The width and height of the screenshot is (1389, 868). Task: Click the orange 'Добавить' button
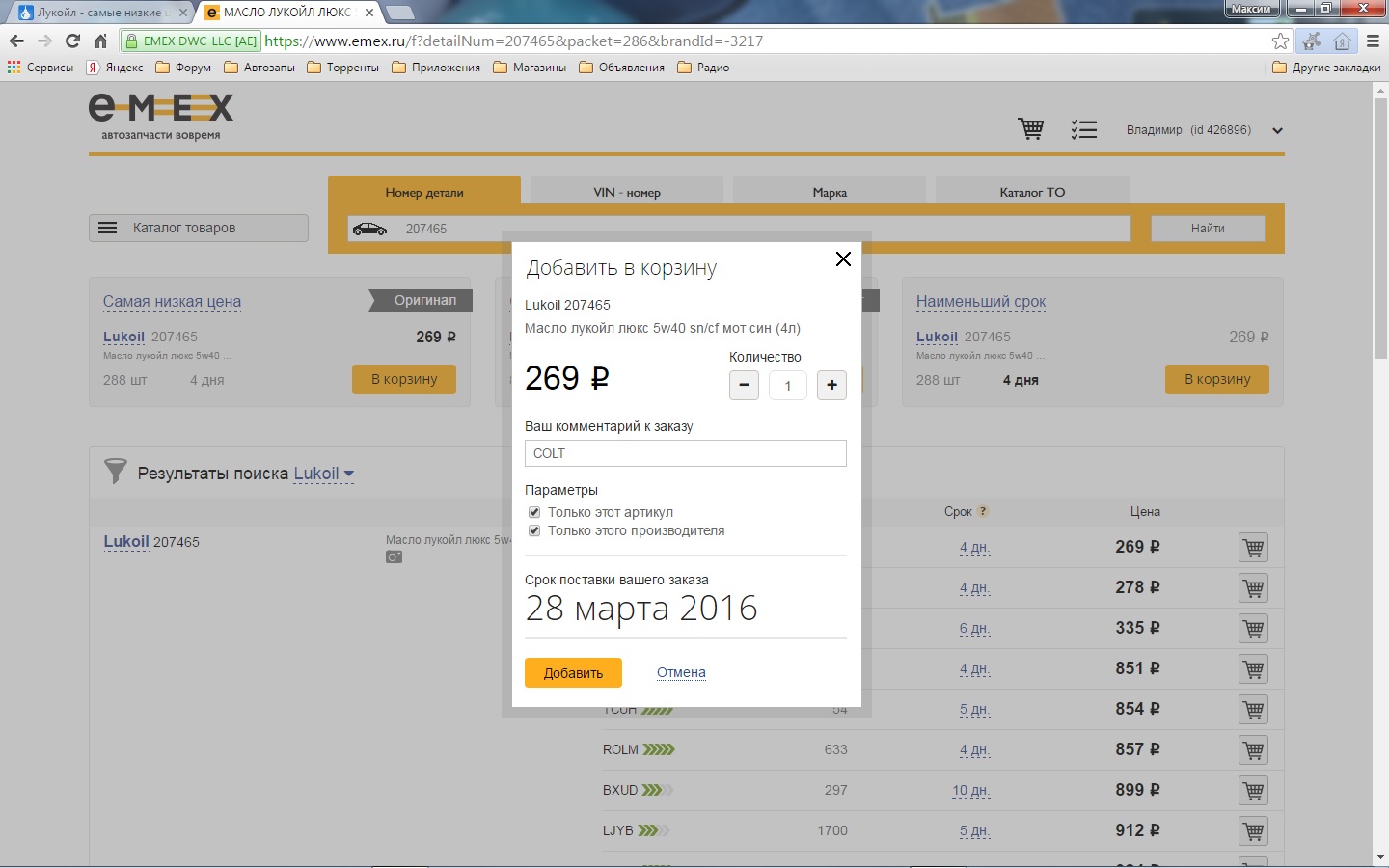[573, 673]
